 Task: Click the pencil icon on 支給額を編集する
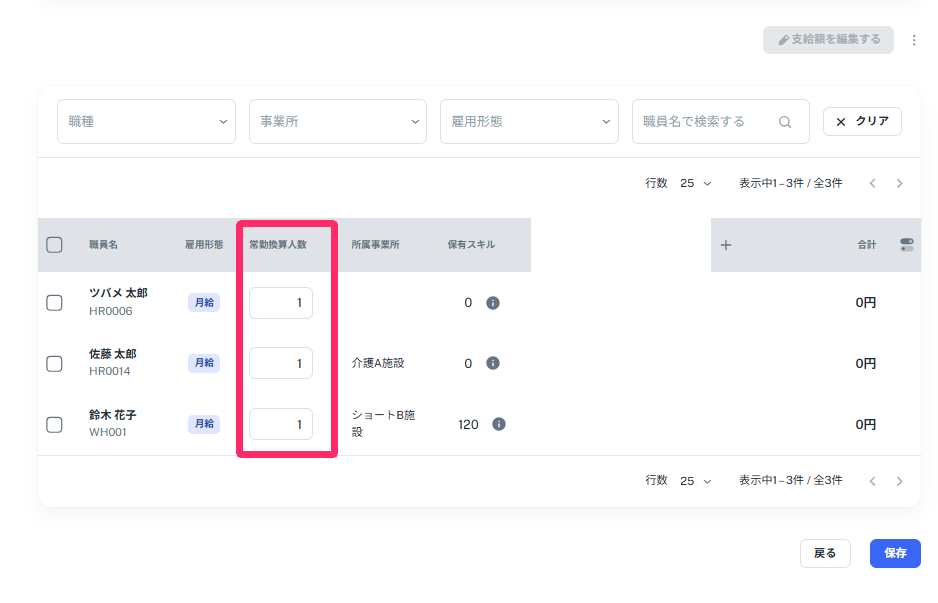click(x=783, y=40)
